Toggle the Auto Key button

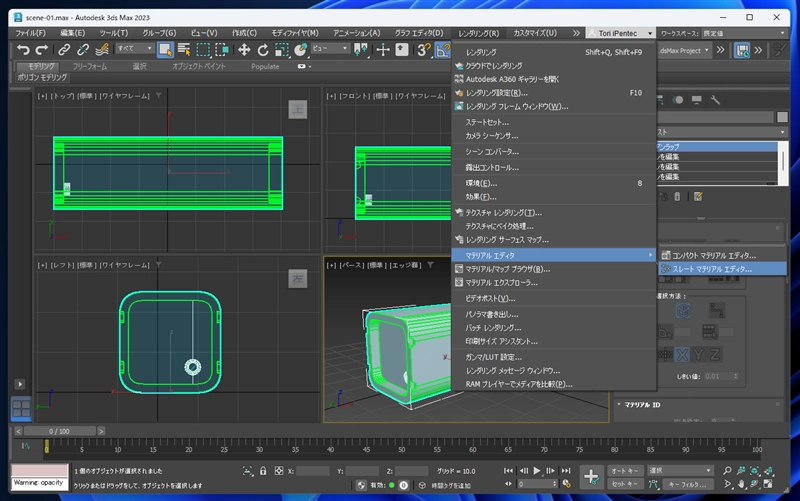coord(625,470)
